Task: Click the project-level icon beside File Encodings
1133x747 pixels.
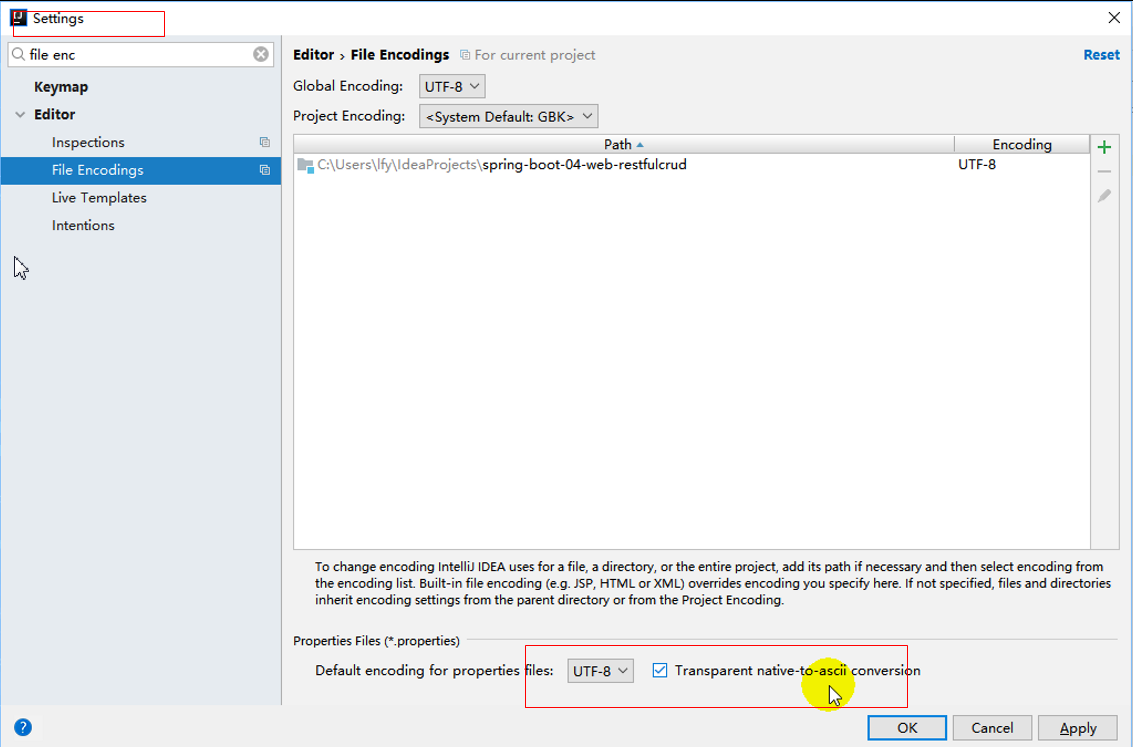Action: 264,170
